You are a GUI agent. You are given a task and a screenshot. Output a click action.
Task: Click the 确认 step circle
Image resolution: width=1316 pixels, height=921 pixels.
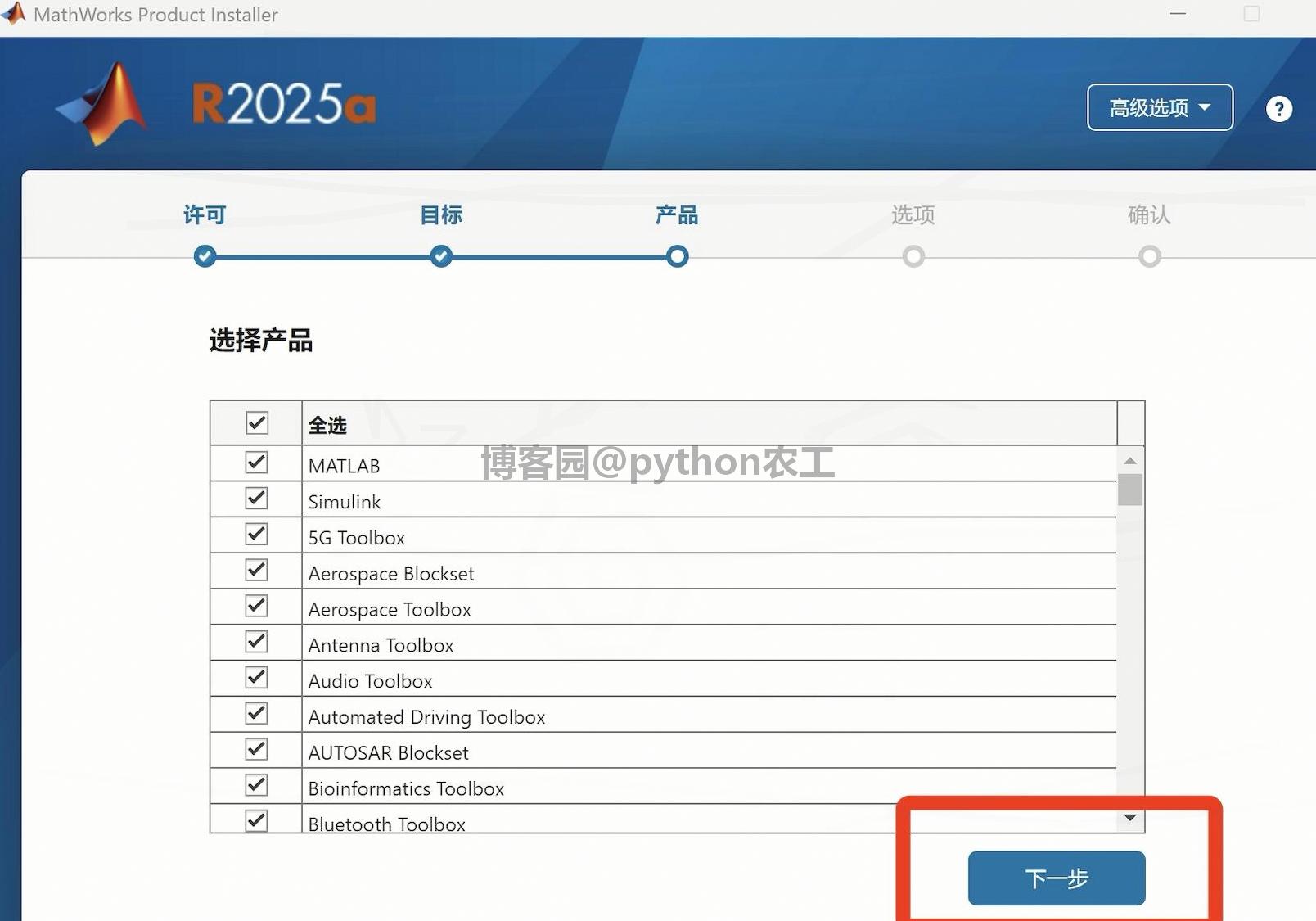1149,256
